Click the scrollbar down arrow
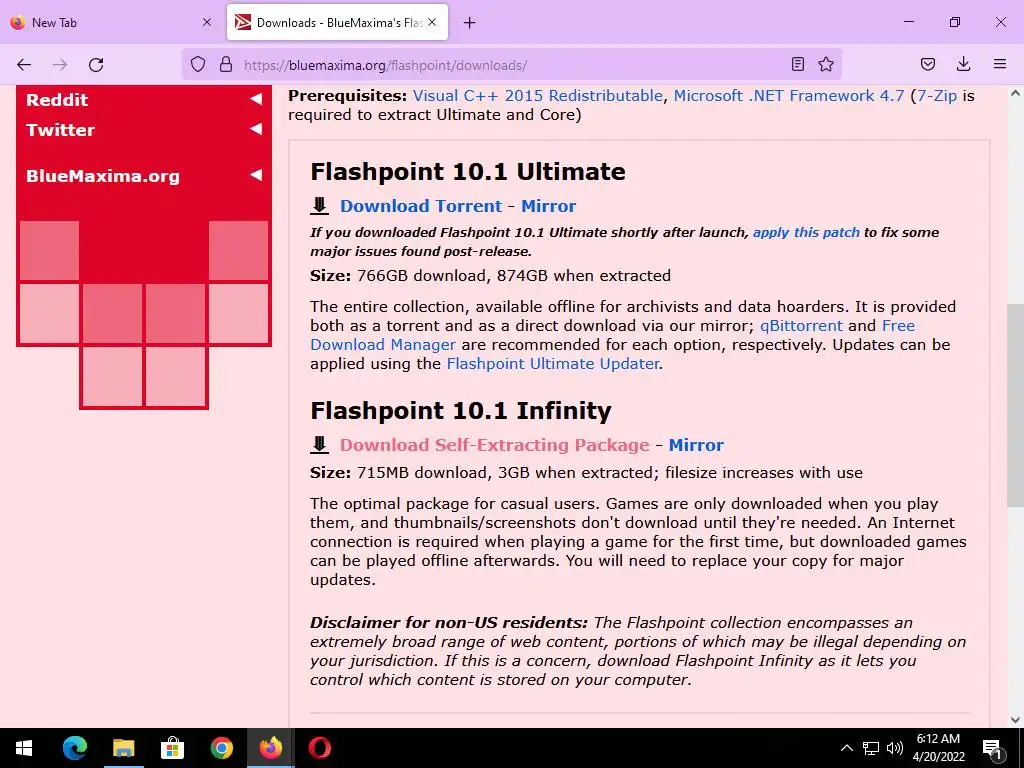Image resolution: width=1024 pixels, height=768 pixels. (1015, 720)
